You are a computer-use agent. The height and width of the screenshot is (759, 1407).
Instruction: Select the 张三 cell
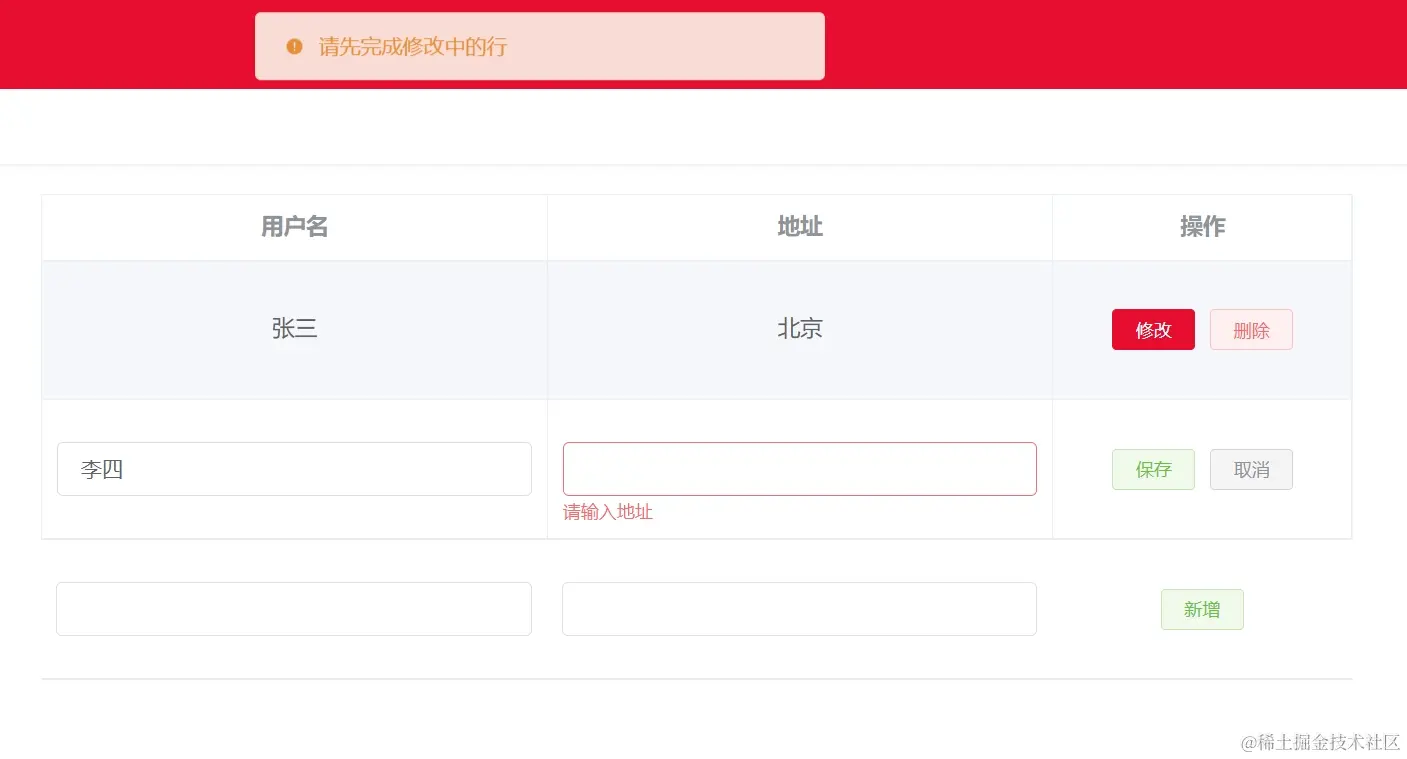pos(294,329)
